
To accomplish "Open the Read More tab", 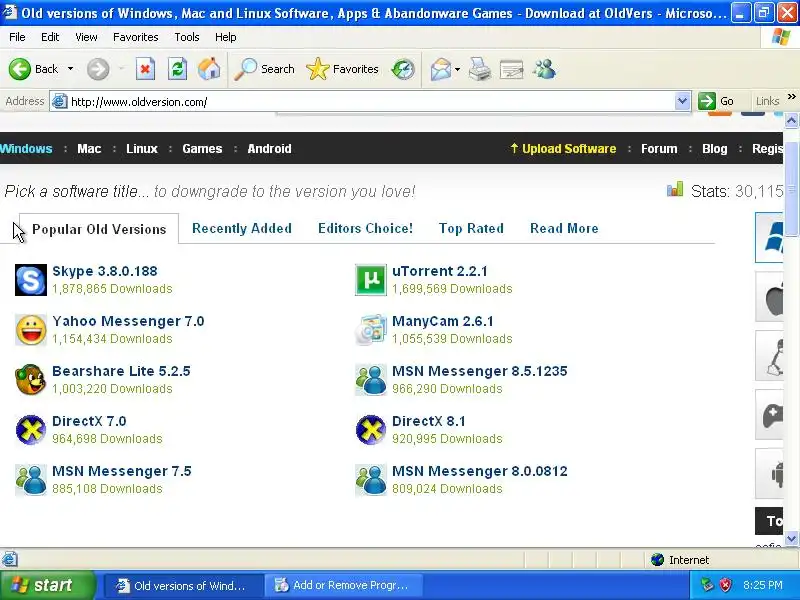I will pyautogui.click(x=564, y=228).
